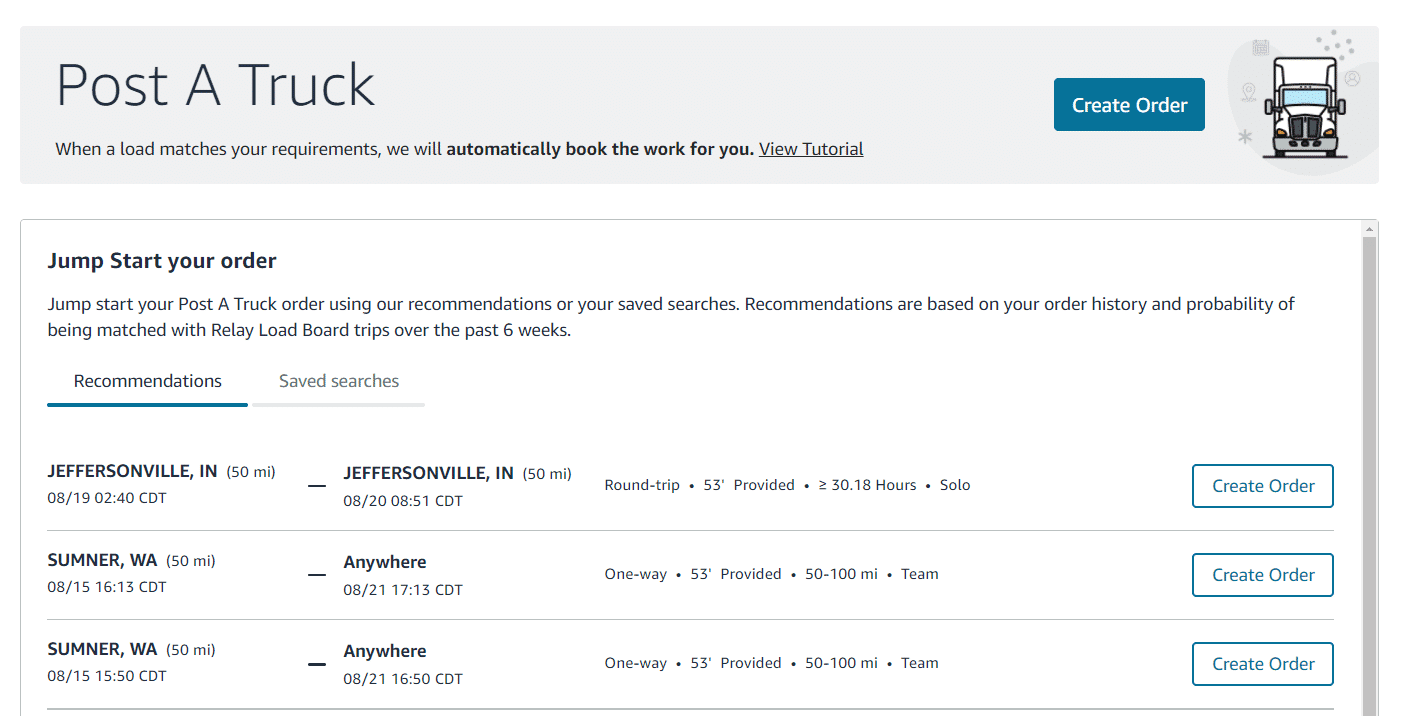Open the View Tutorial link
This screenshot has height=716, width=1401.
coord(811,149)
